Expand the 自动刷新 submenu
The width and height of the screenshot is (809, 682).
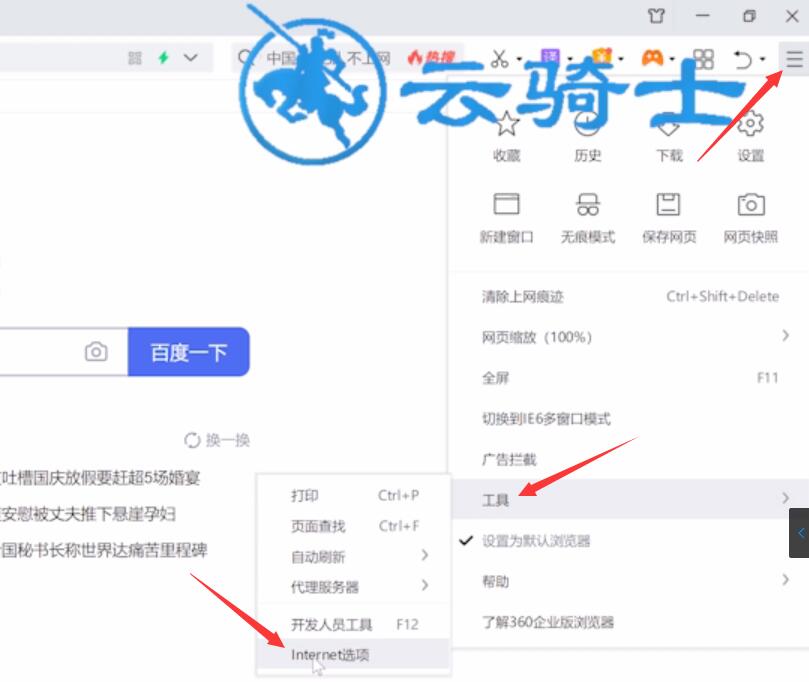click(x=354, y=556)
